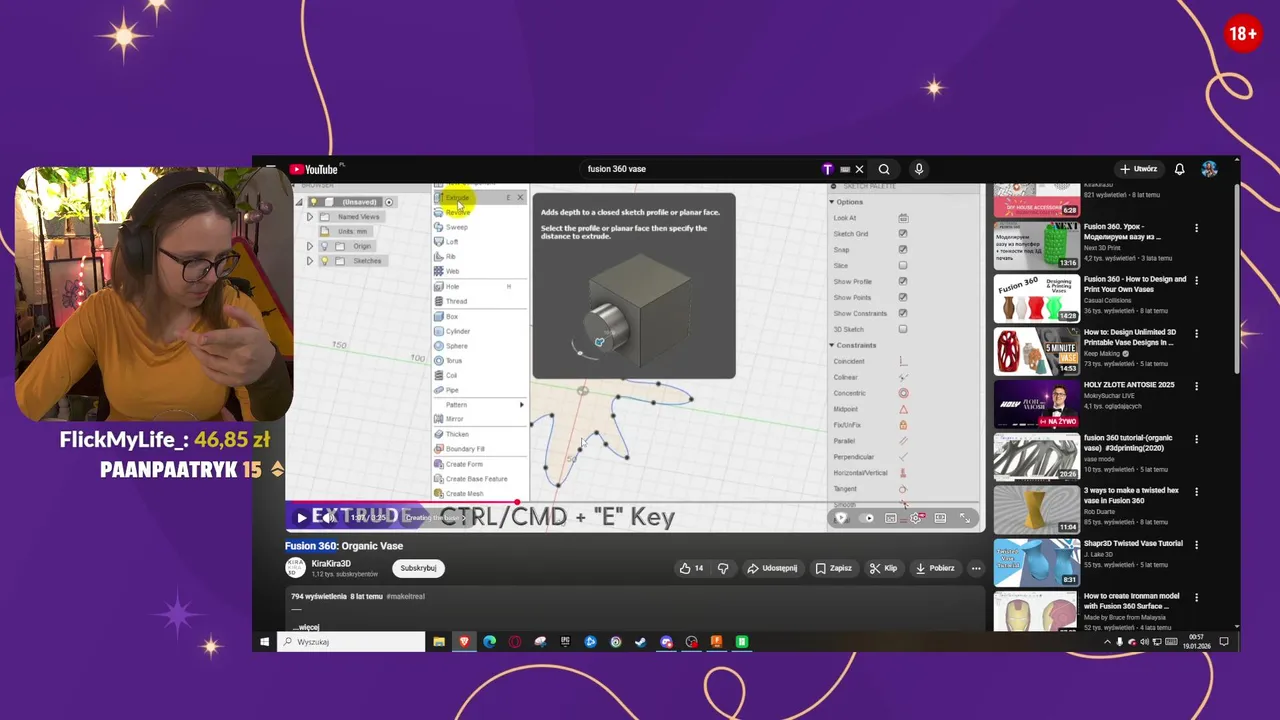
Task: Enable the 3D Sketch checkbox
Action: tap(903, 329)
